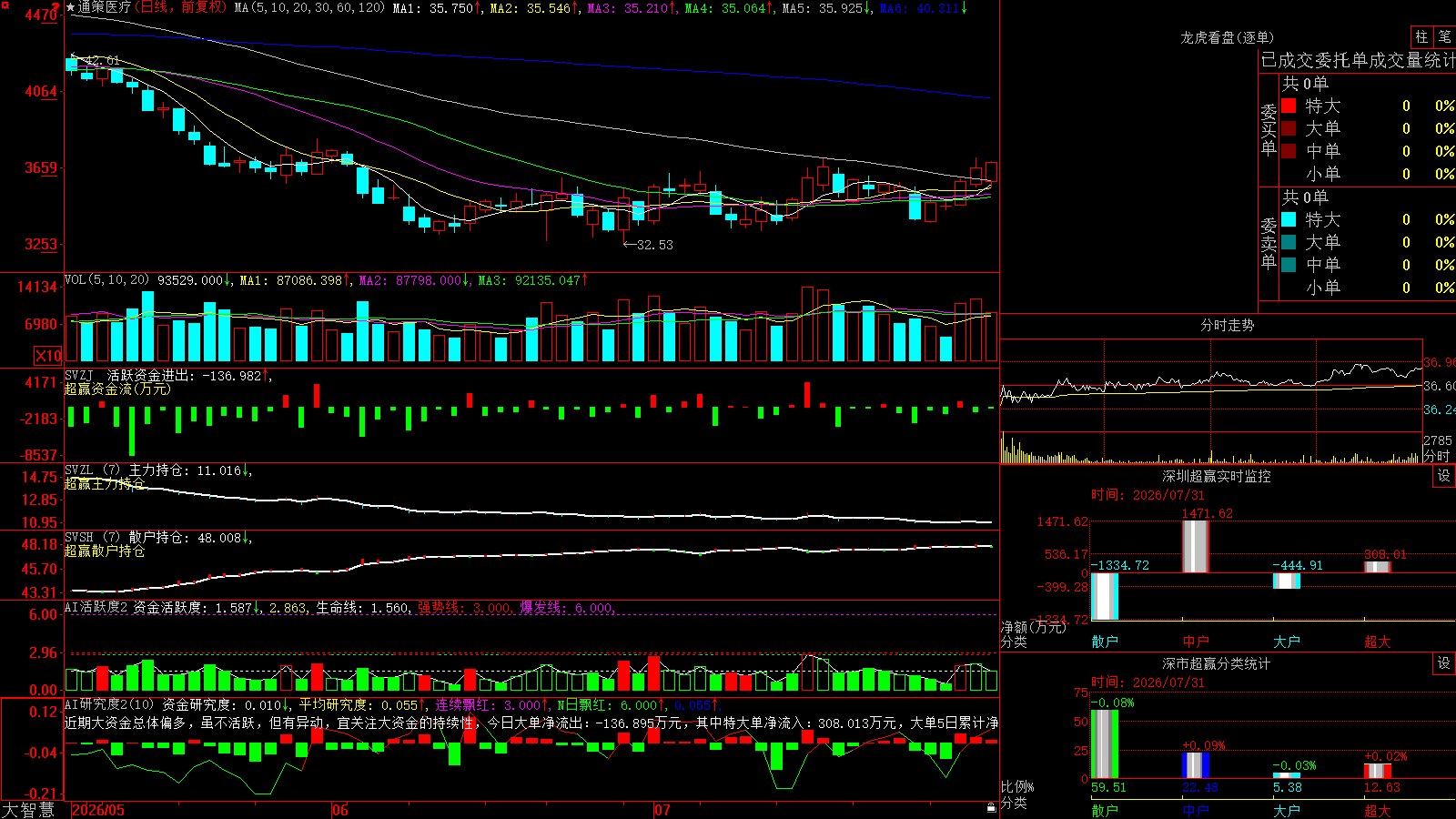1456x819 pixels.
Task: Click the 爆发线: 6.000 label
Action: tap(568, 607)
